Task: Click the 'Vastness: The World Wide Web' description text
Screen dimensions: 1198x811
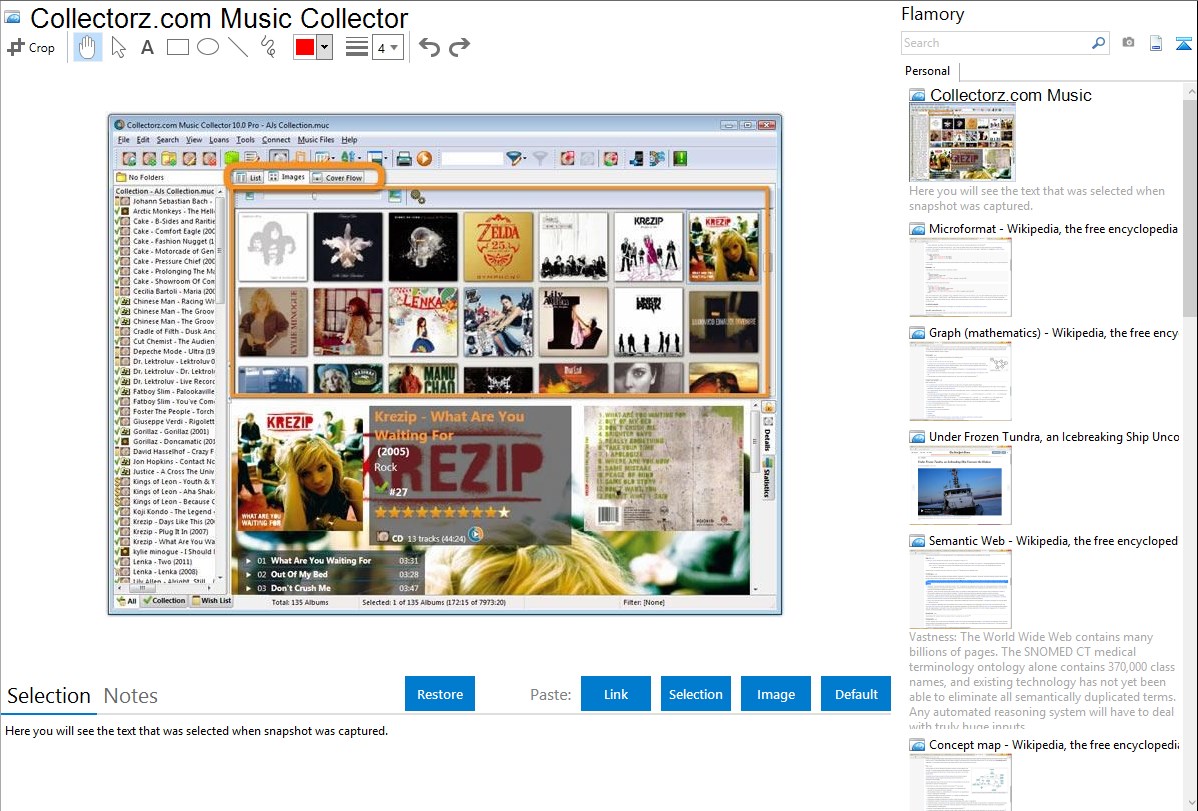Action: [x=1042, y=681]
